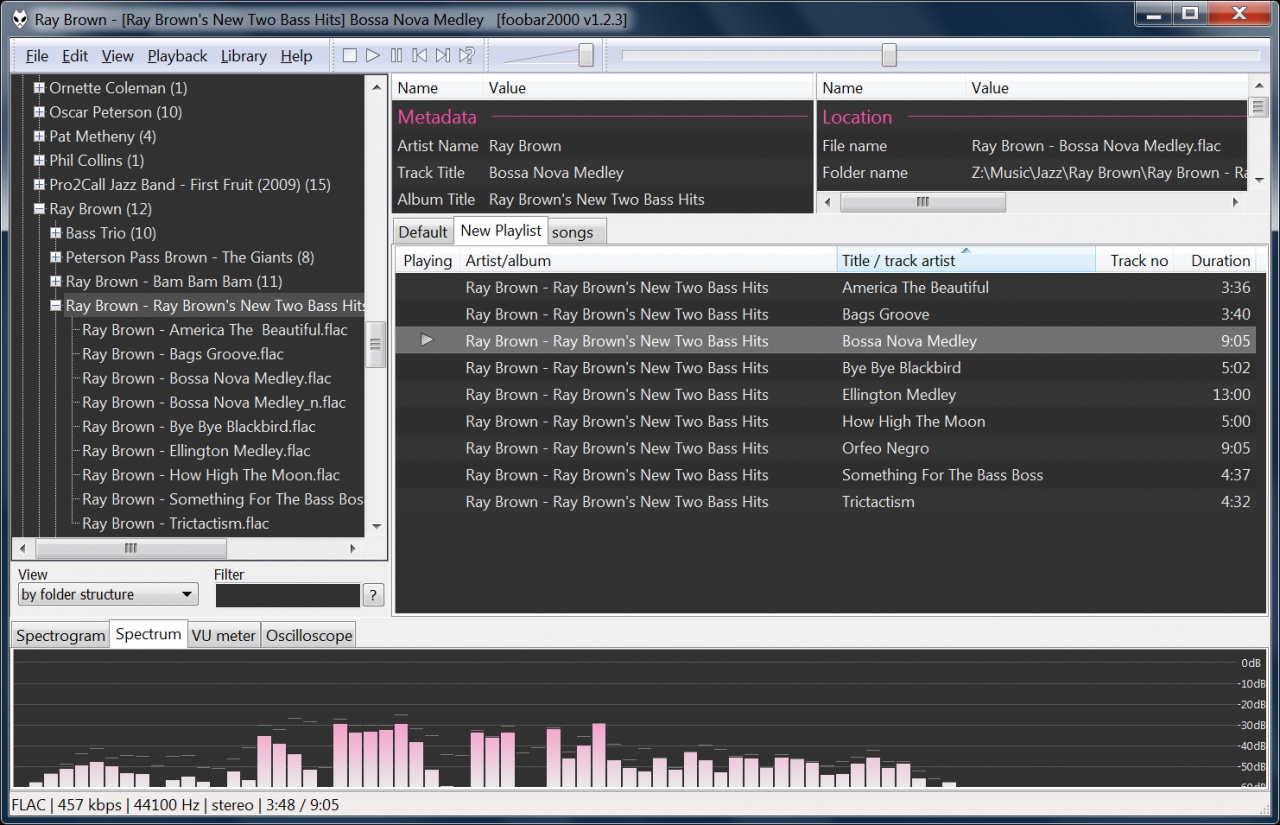Click the filter help question mark button

coord(373,596)
